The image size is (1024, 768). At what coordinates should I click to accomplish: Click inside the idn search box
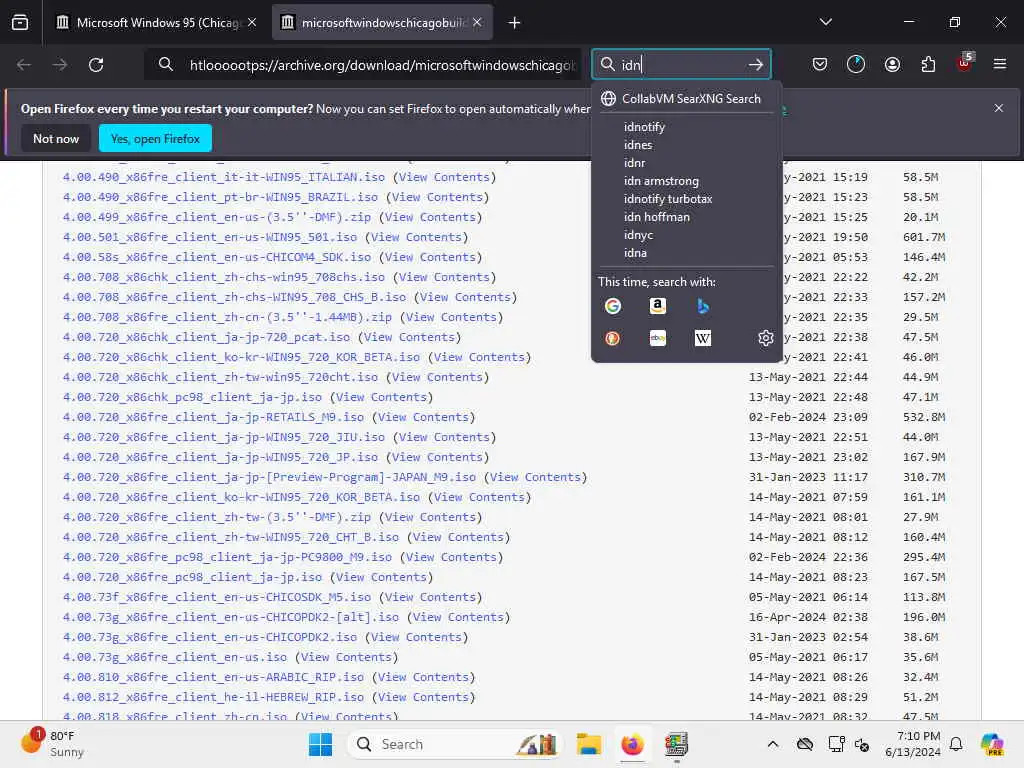tap(679, 65)
